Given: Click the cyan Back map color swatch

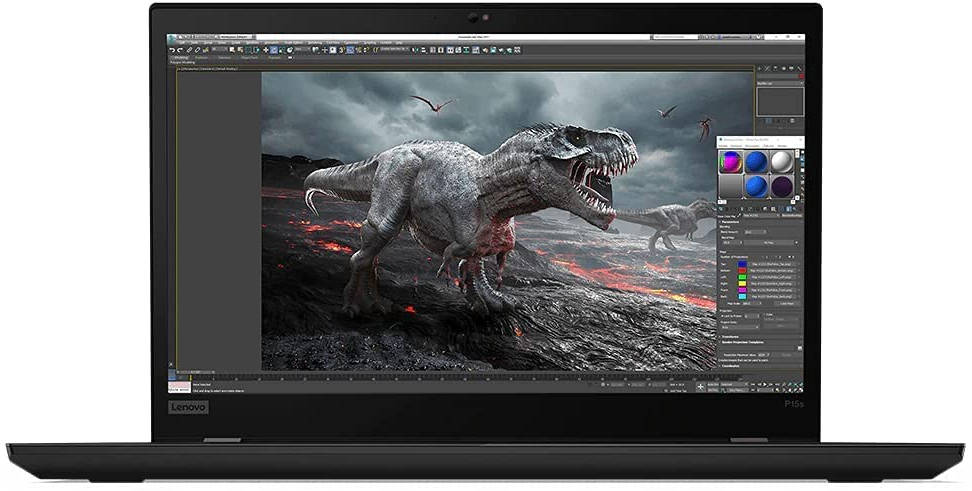Looking at the screenshot, I should pos(742,296).
